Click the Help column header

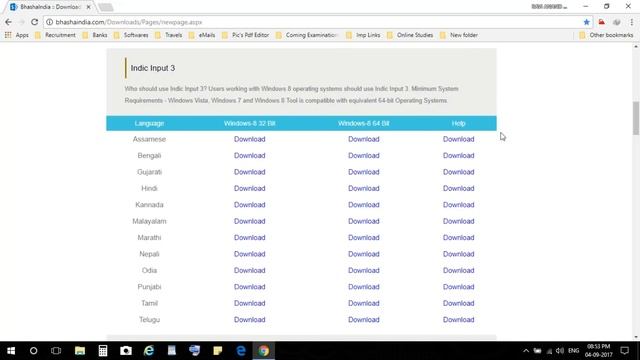click(x=458, y=123)
